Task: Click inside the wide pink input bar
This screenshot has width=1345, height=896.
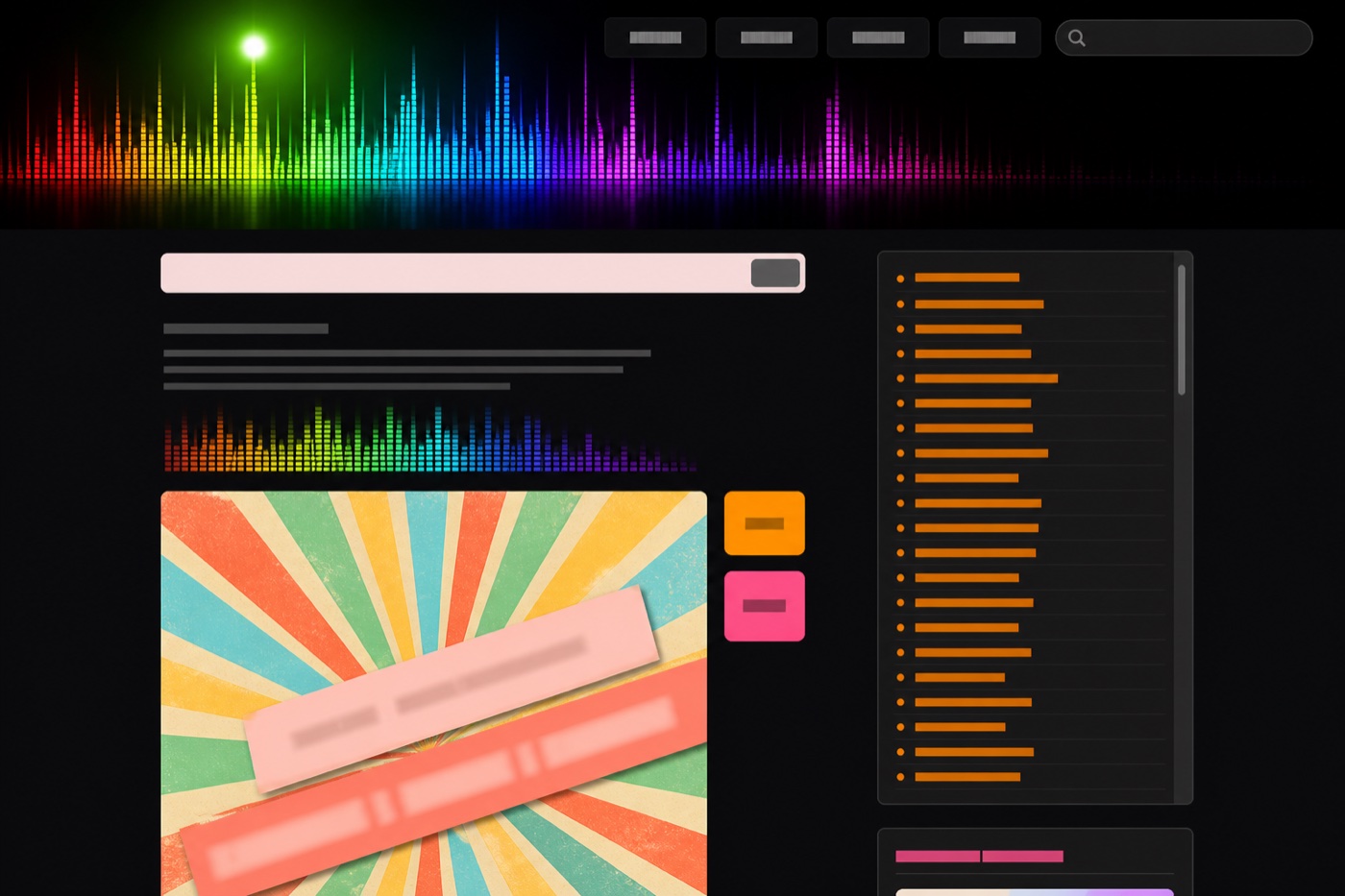Action: click(482, 273)
